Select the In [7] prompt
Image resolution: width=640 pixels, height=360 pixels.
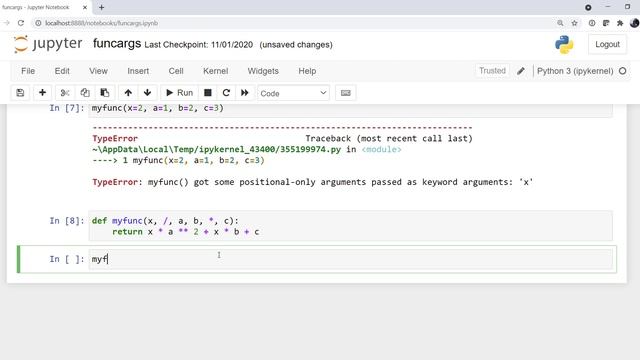(x=67, y=108)
